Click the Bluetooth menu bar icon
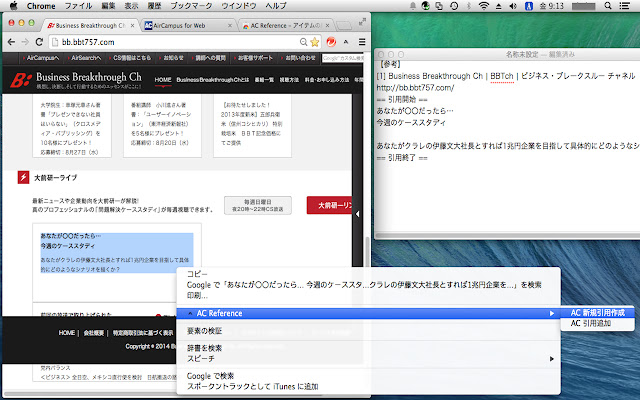The width and height of the screenshot is (640, 400). (x=469, y=6)
